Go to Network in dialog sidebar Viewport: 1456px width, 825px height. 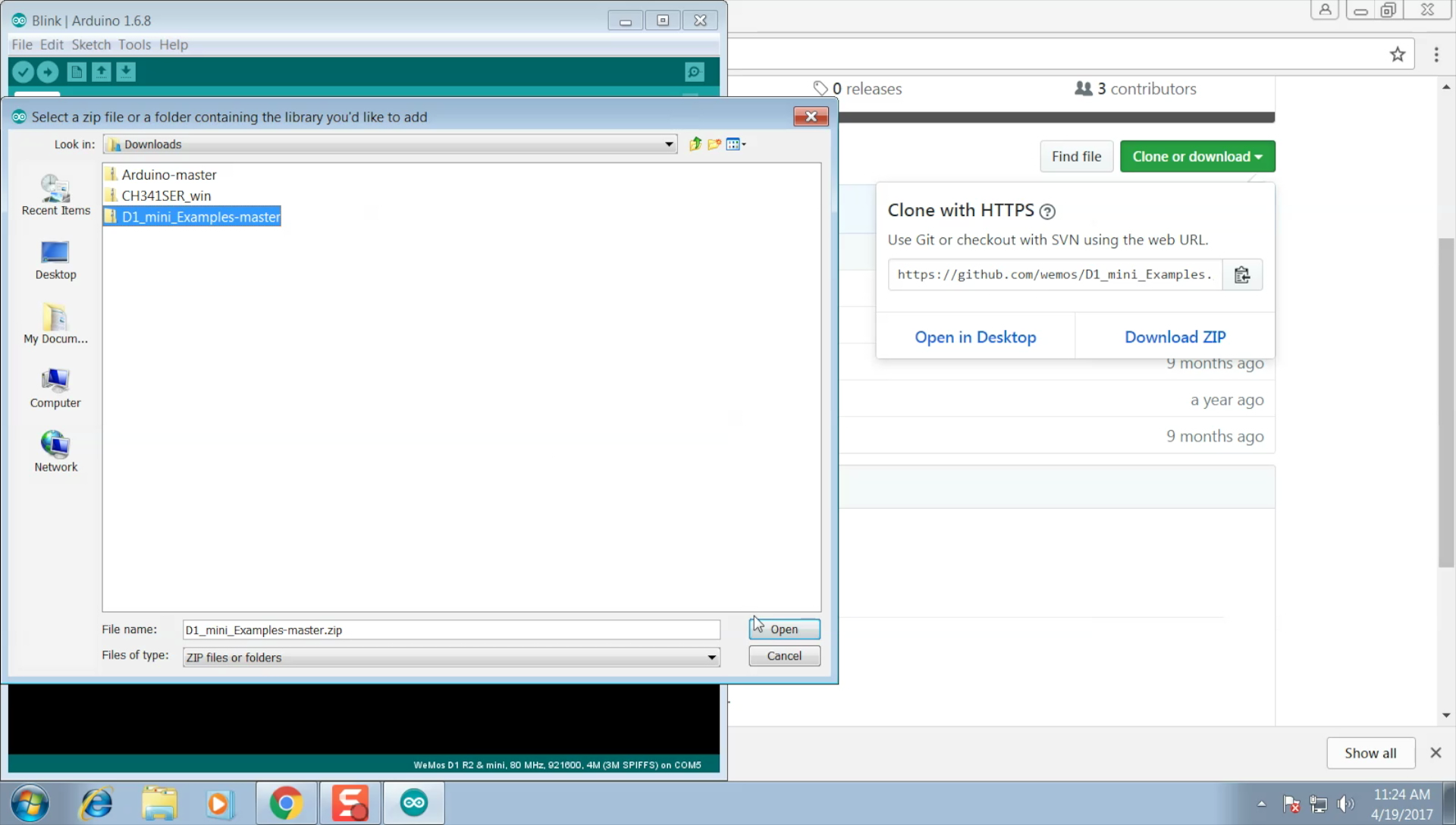55,453
